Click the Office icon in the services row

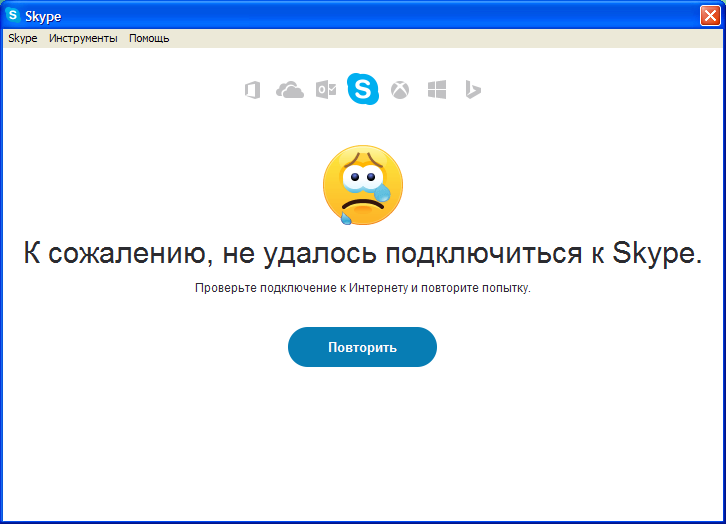coord(252,90)
